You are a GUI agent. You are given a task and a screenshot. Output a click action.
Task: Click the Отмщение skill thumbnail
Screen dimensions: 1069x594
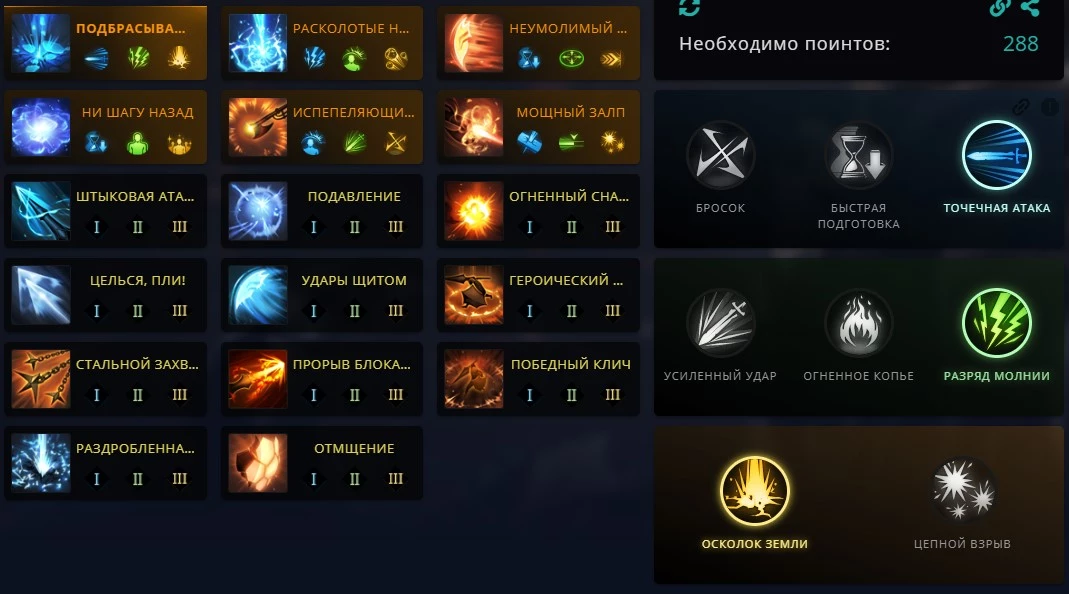258,463
